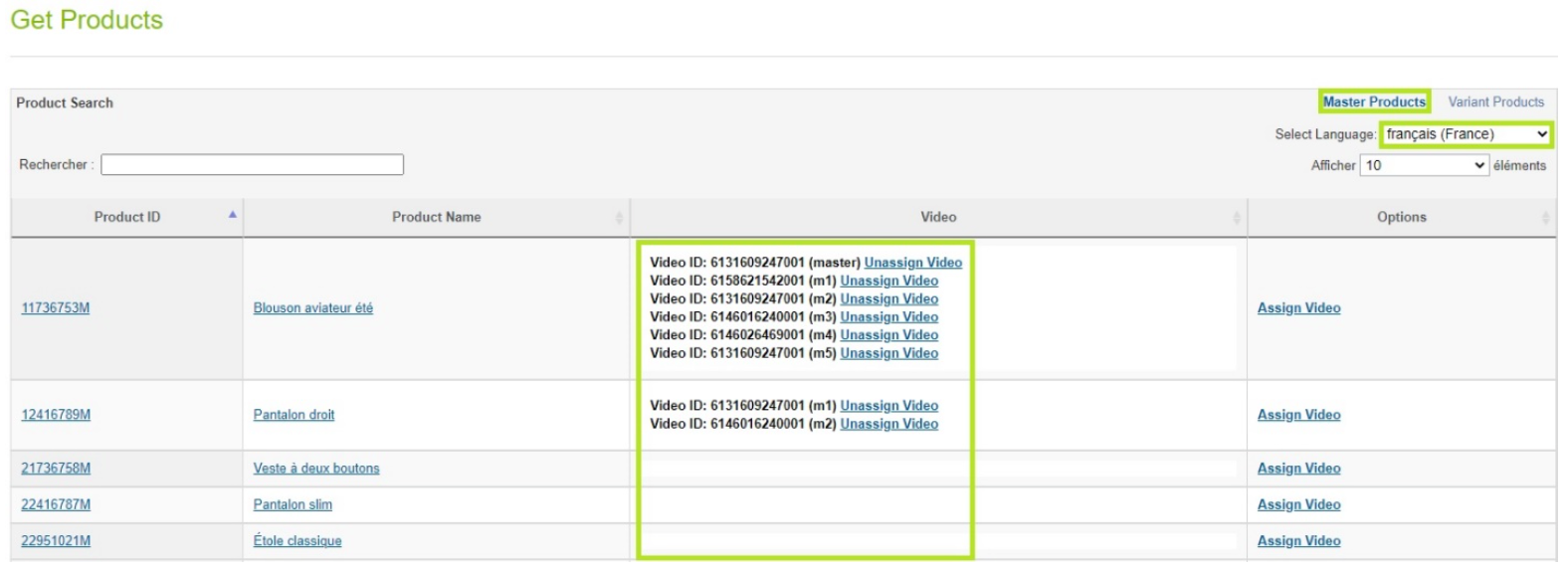Unassign the master video of Blouson aviateur
Viewport: 1568px width, 573px height.
912,263
